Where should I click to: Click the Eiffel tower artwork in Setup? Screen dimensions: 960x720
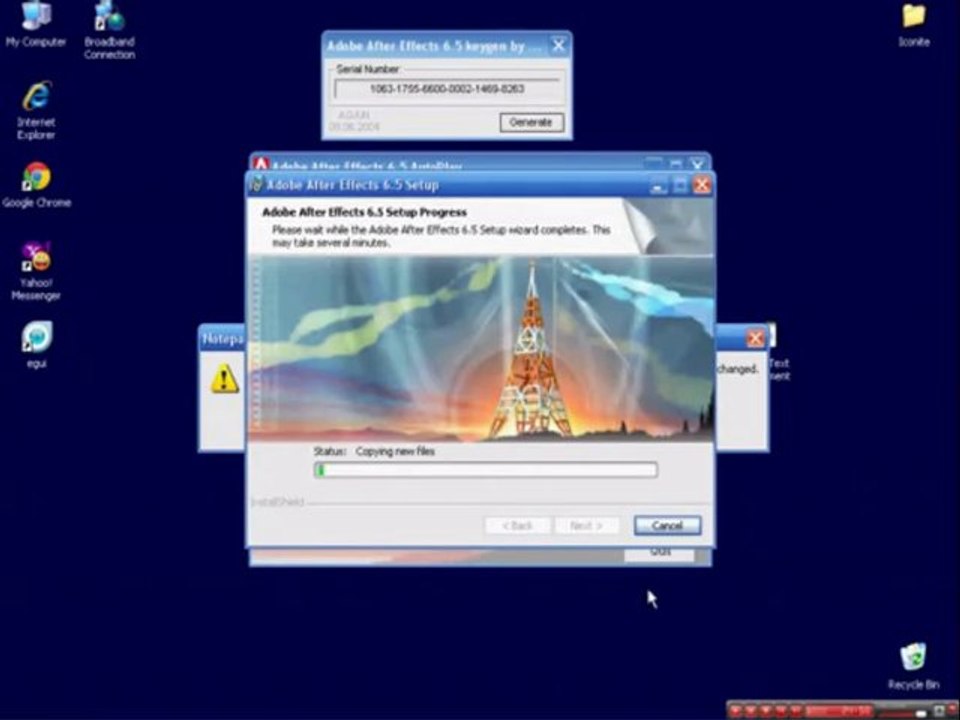click(531, 352)
